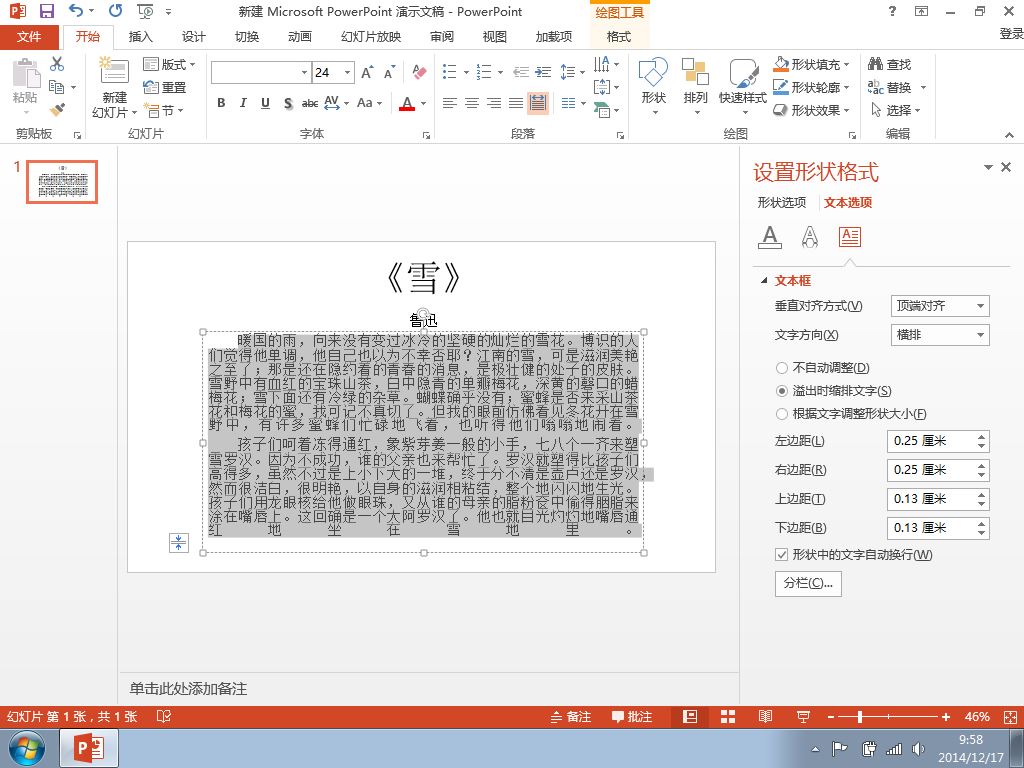Select the 溢出时缩排文字 radio option
This screenshot has height=768, width=1024.
[x=781, y=391]
